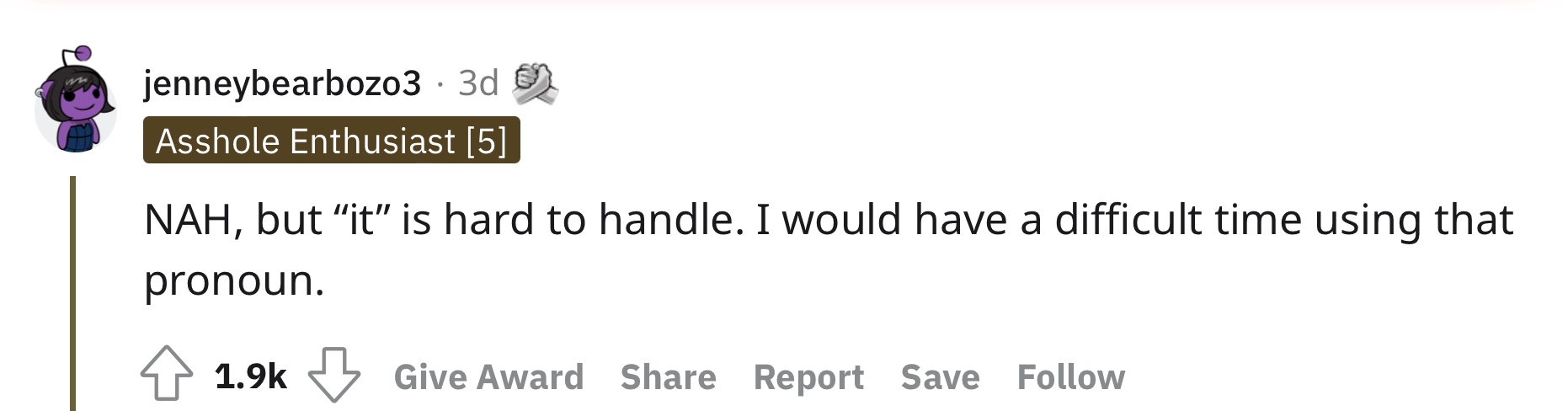Click the handshake award icon beside 3d
The height and width of the screenshot is (411, 1568).
coord(535,83)
